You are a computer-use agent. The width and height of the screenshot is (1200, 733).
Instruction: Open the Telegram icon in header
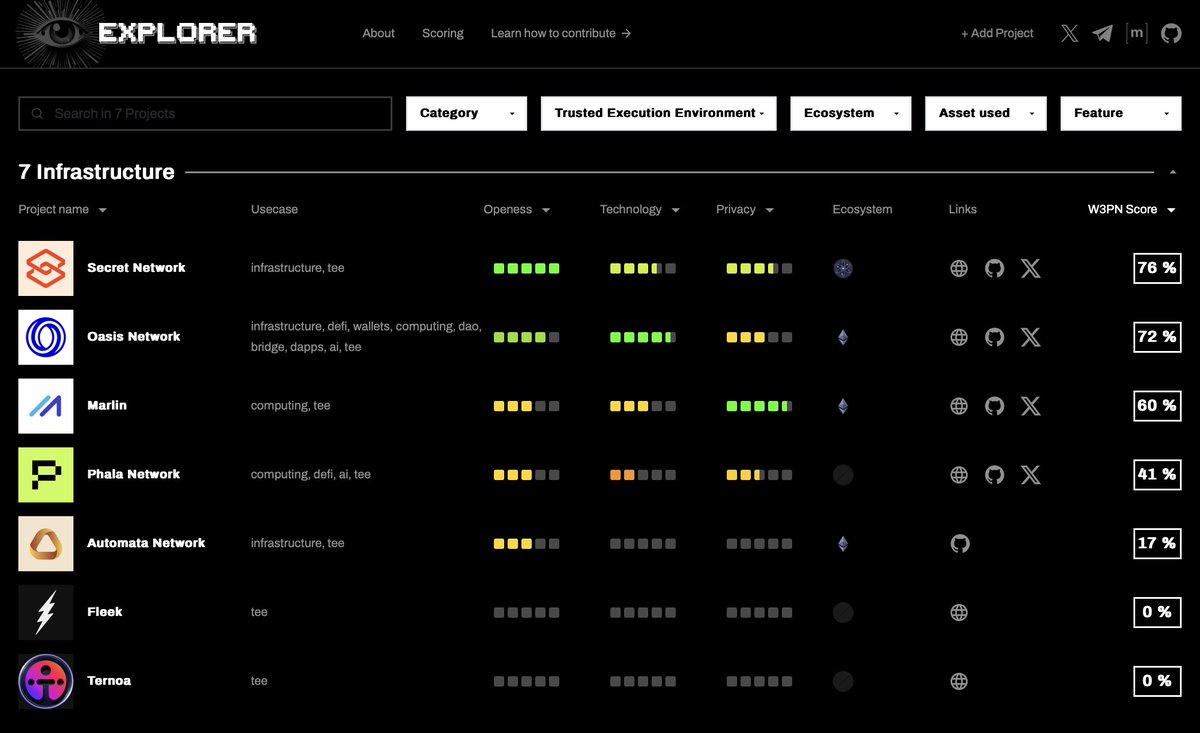[x=1103, y=33]
